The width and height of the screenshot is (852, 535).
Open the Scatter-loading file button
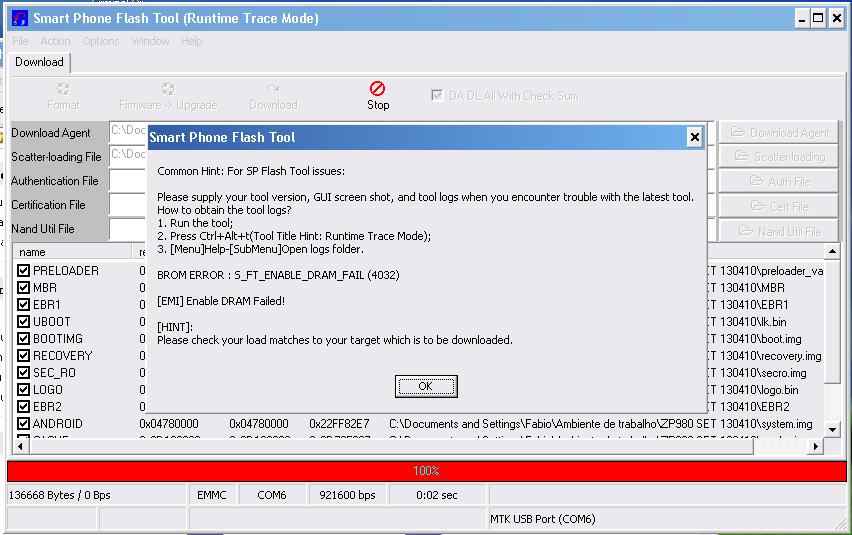point(779,156)
